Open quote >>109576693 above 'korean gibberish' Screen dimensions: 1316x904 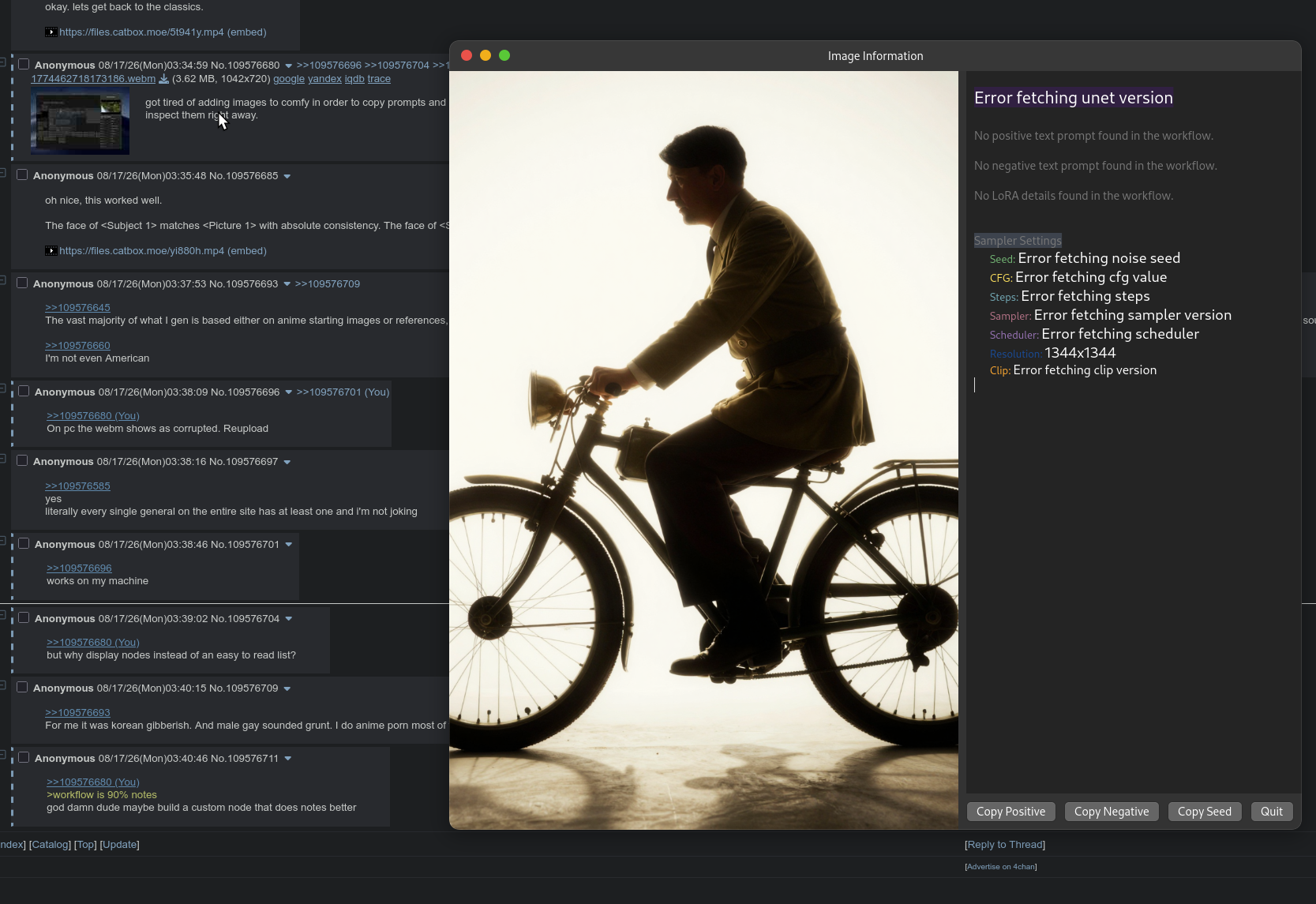pos(77,713)
